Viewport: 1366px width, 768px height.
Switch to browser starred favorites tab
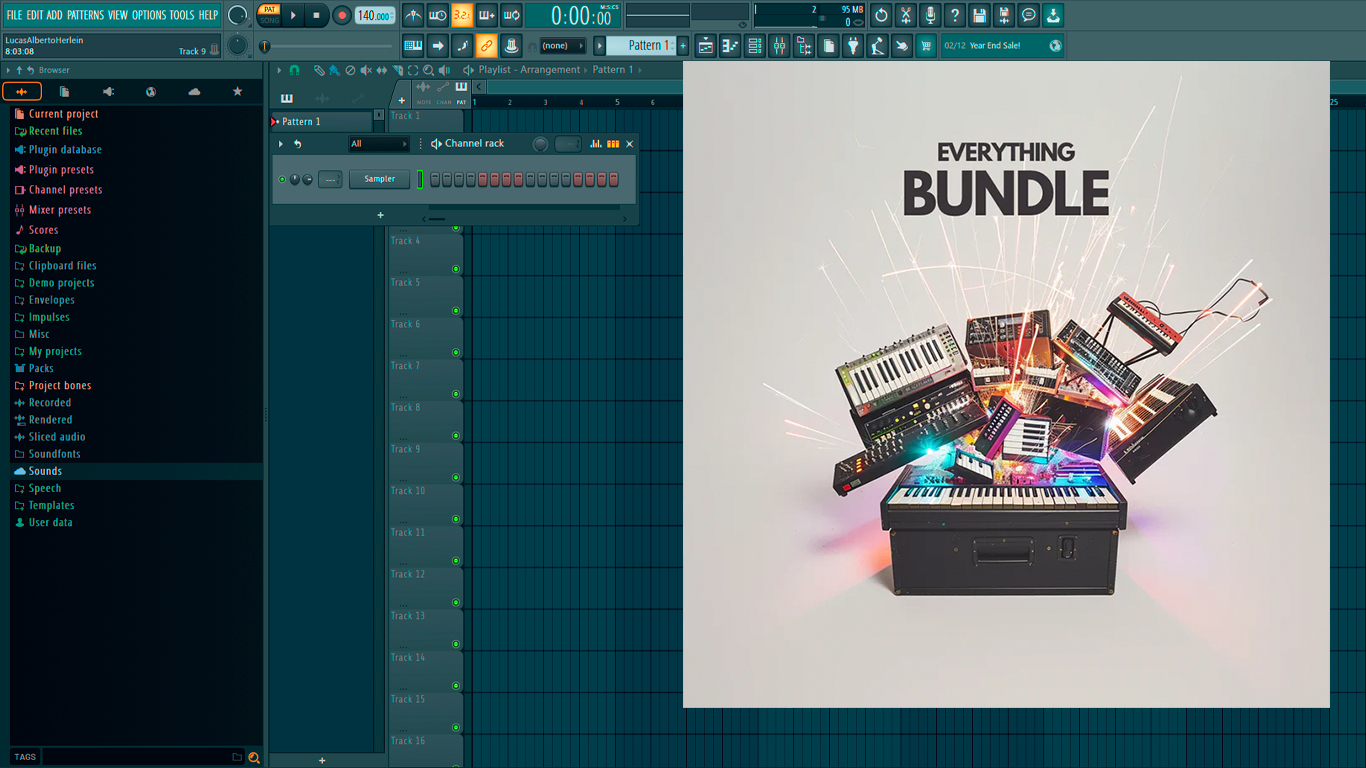tap(237, 92)
